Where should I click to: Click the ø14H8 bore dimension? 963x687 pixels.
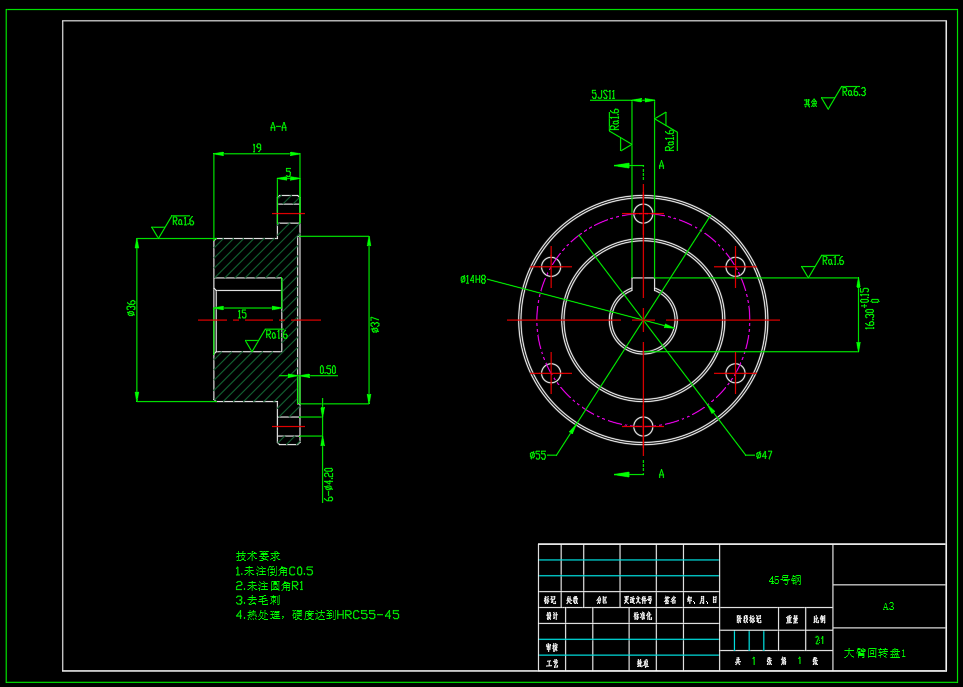473,279
